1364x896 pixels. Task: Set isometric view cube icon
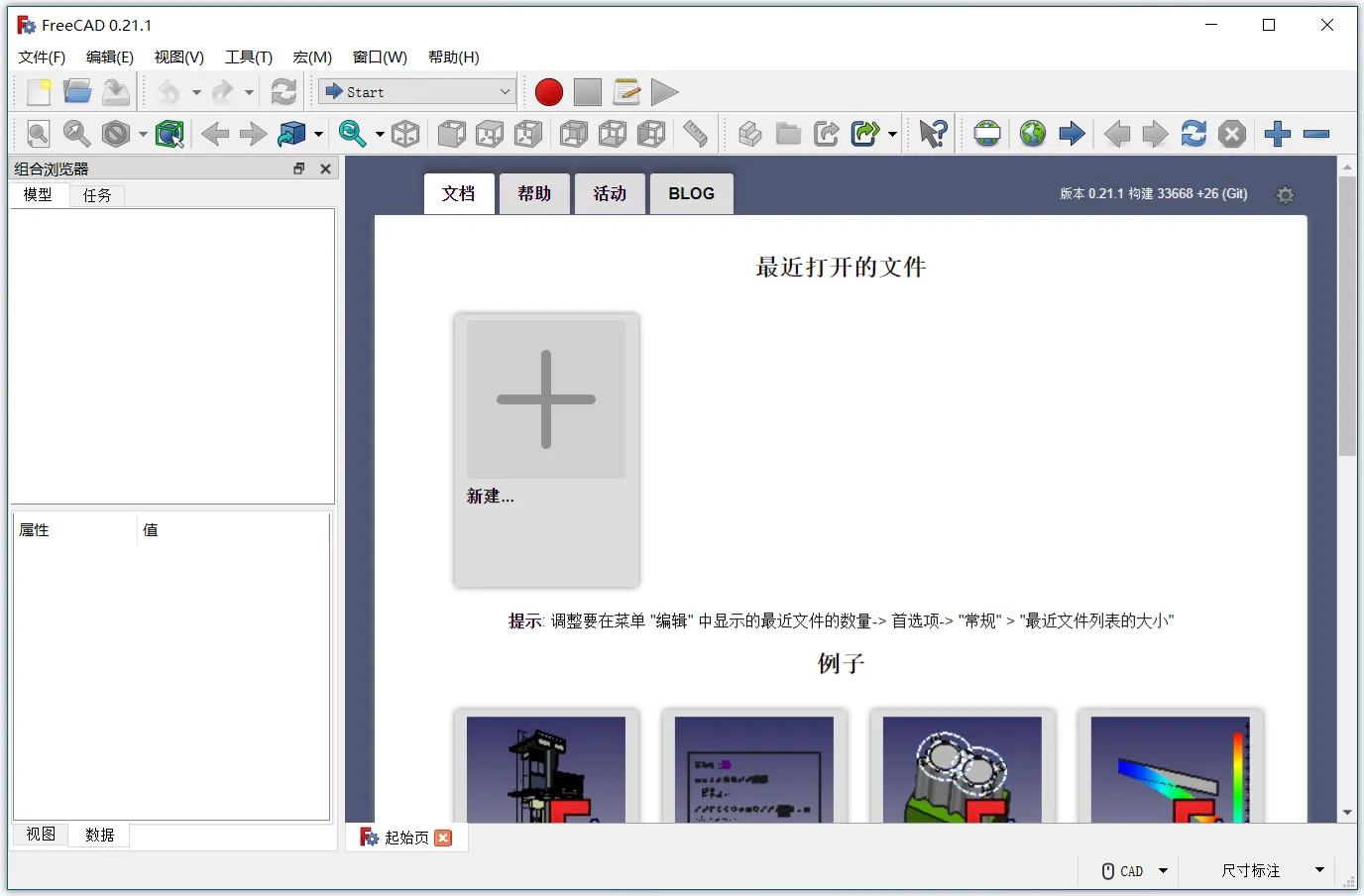pyautogui.click(x=405, y=134)
